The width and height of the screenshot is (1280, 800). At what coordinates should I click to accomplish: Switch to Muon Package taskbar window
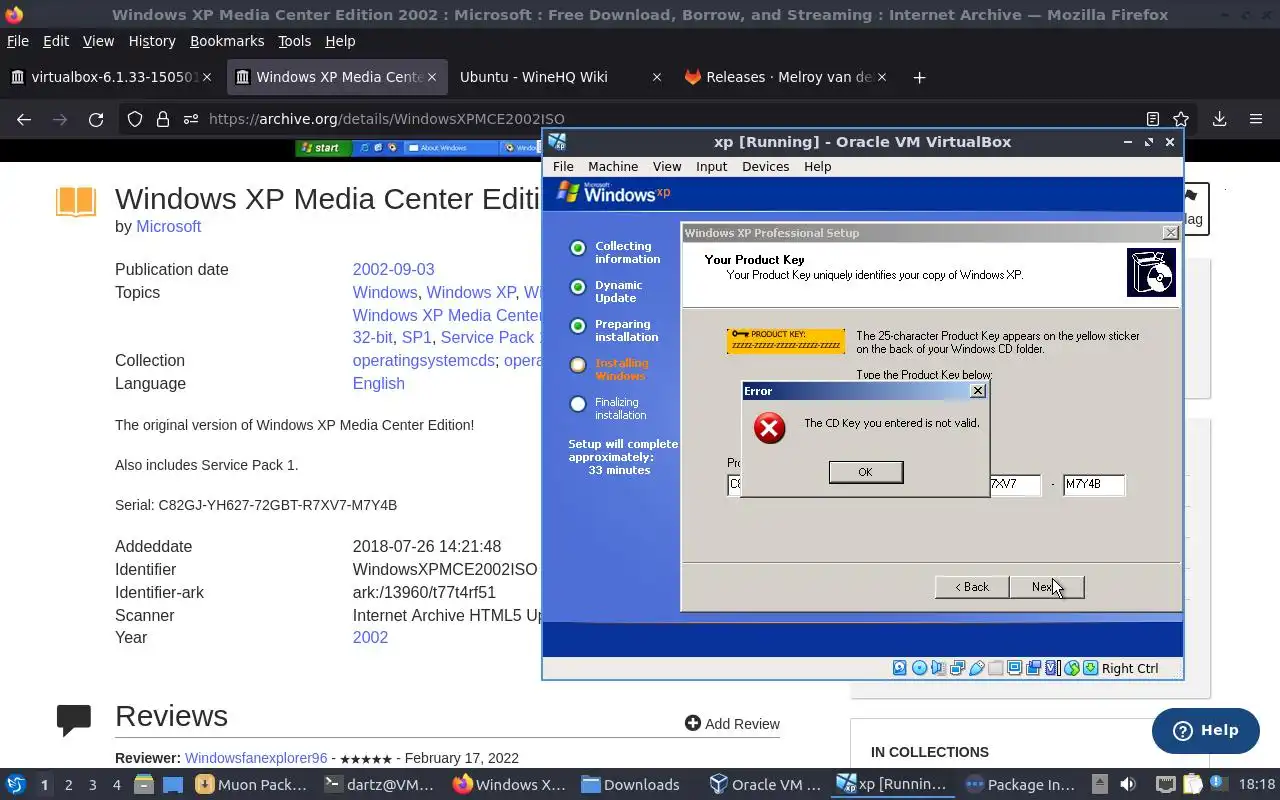tap(252, 785)
